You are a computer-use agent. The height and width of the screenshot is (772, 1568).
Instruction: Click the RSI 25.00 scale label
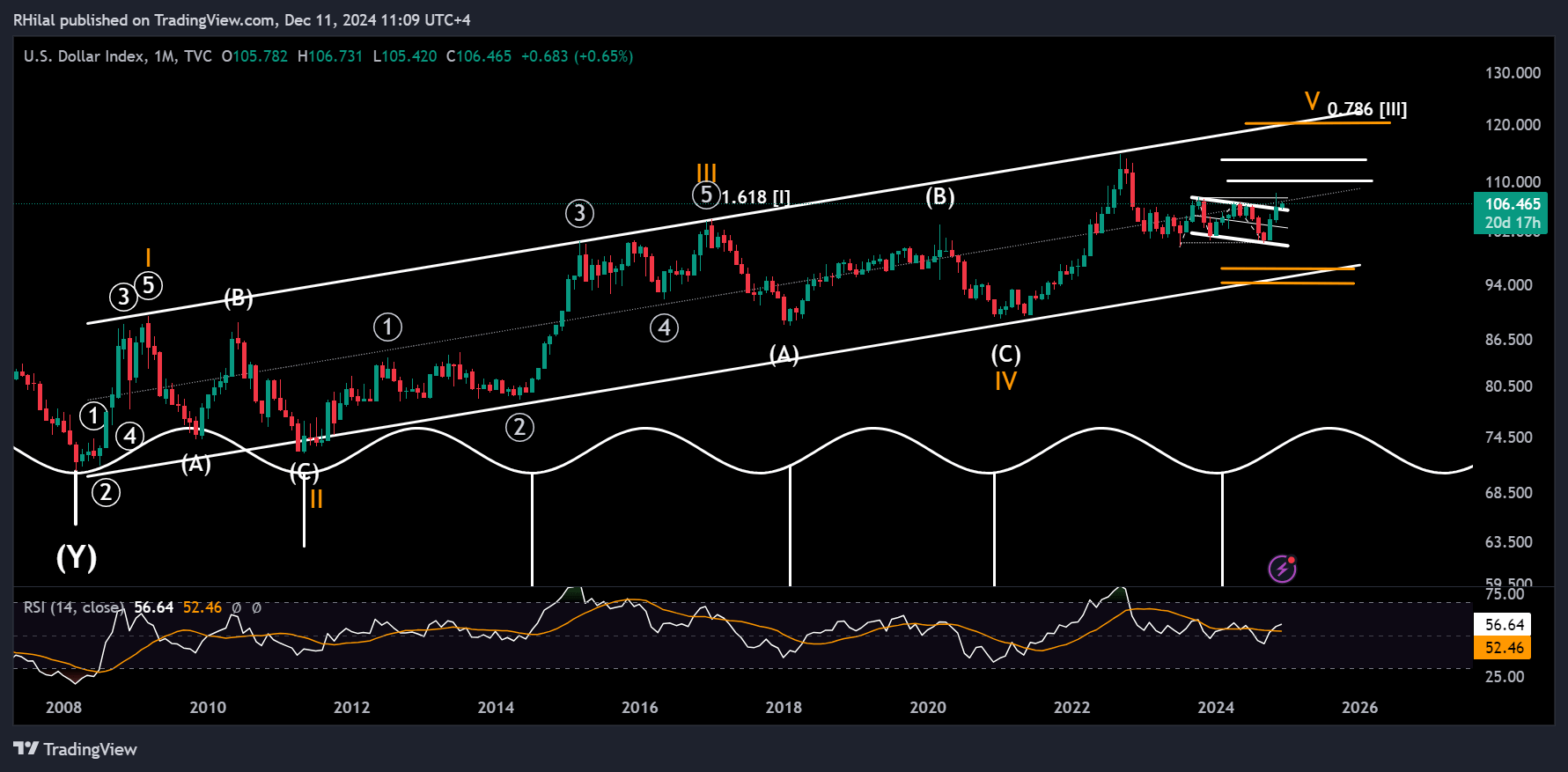tap(1505, 677)
